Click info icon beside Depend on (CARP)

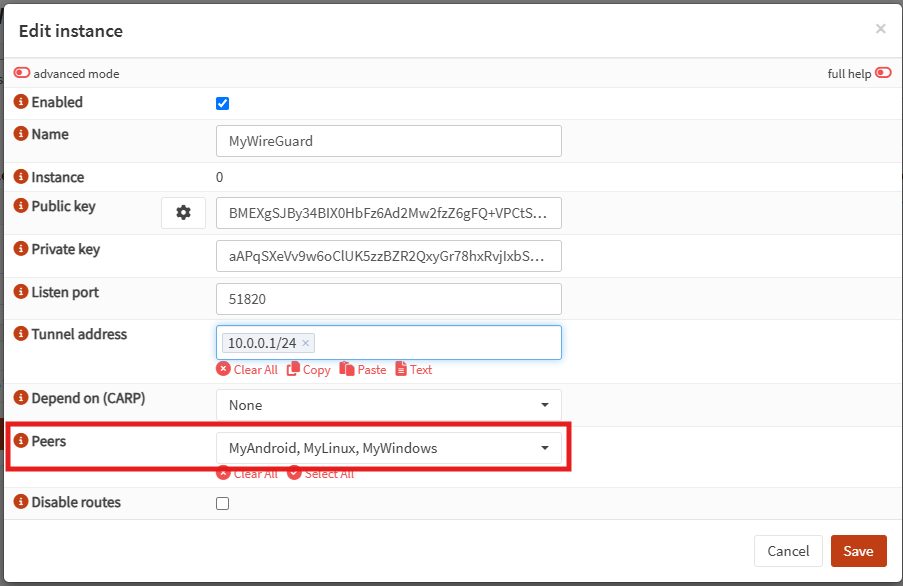click(21, 398)
